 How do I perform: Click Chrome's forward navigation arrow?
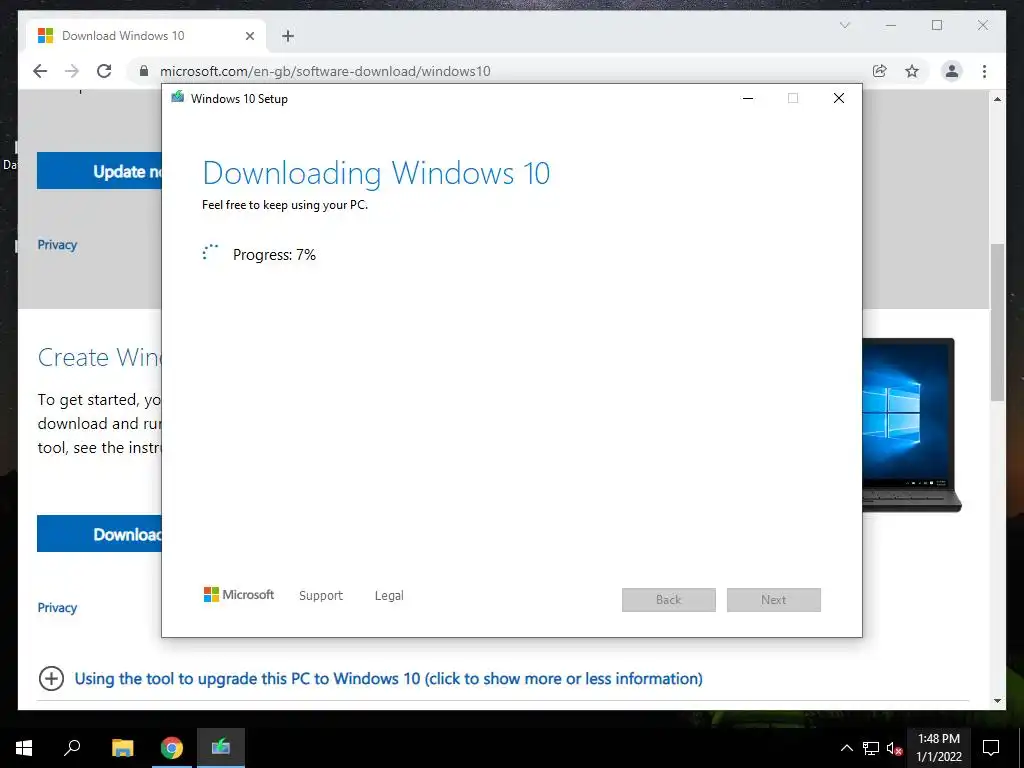[x=72, y=71]
